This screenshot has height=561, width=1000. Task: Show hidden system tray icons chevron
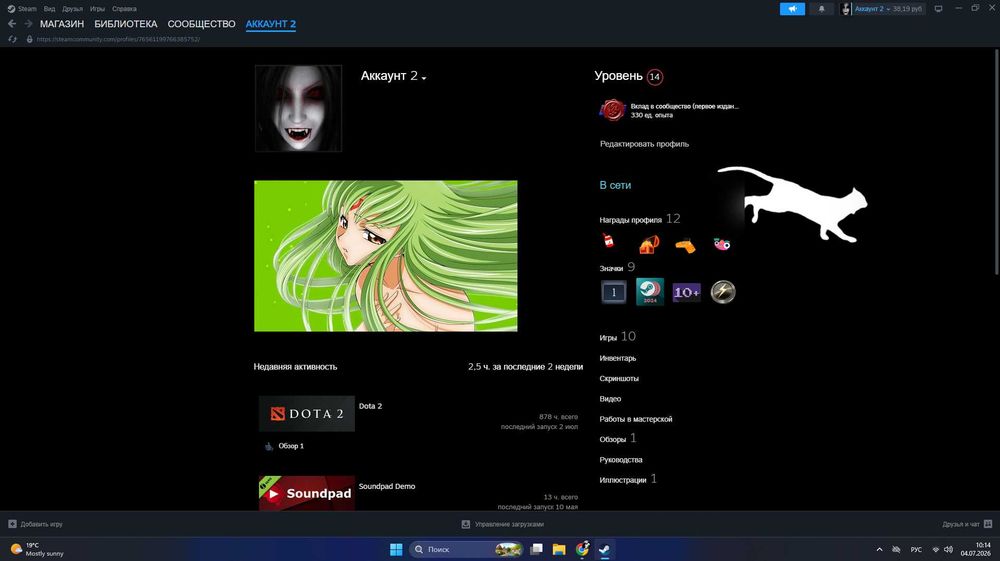[x=879, y=549]
